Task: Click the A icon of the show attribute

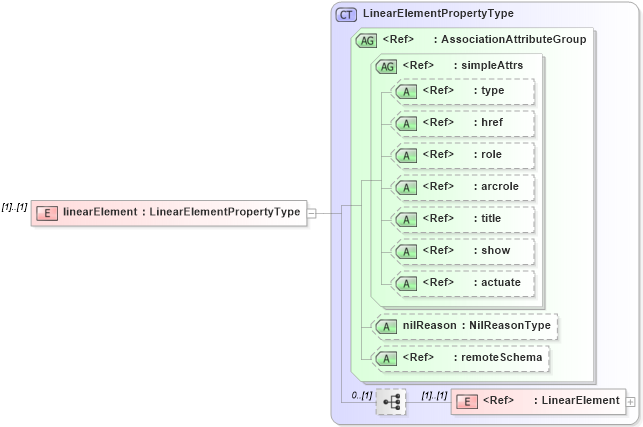Action: 406,251
